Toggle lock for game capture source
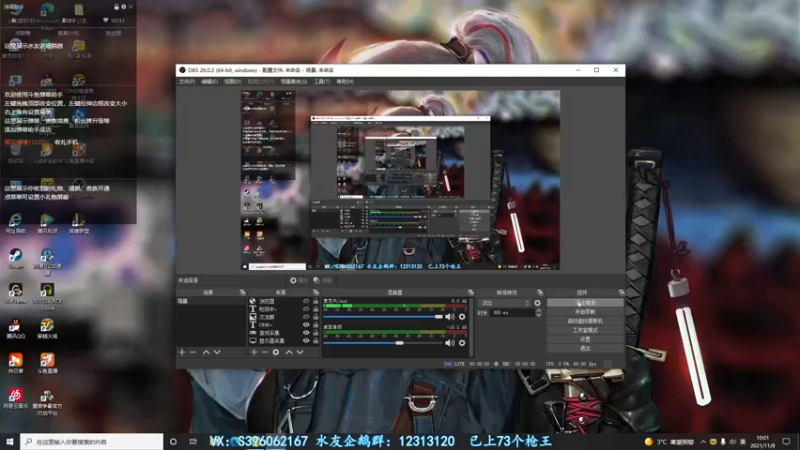This screenshot has width=800, height=450. click(315, 333)
